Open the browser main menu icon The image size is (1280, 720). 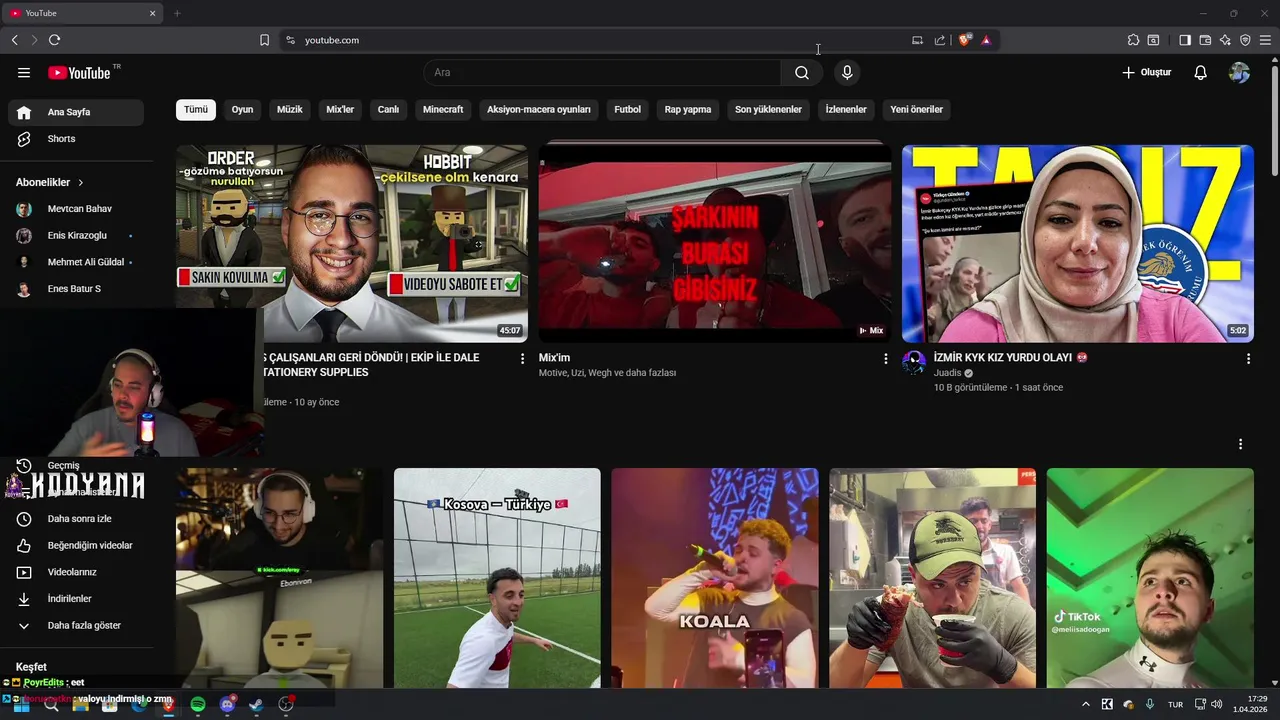pyautogui.click(x=1265, y=40)
